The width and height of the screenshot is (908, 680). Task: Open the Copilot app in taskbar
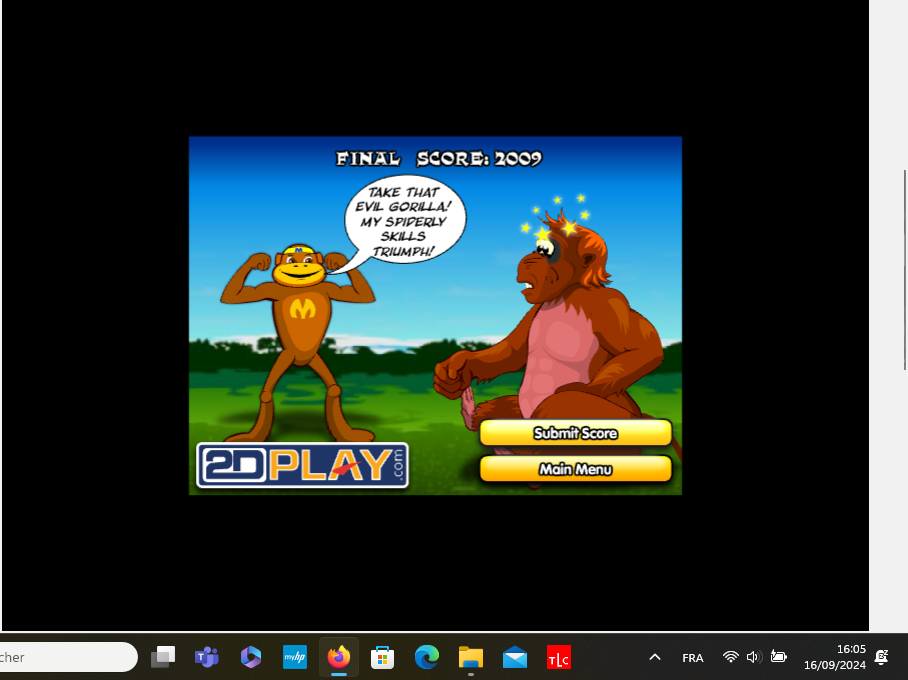(251, 657)
